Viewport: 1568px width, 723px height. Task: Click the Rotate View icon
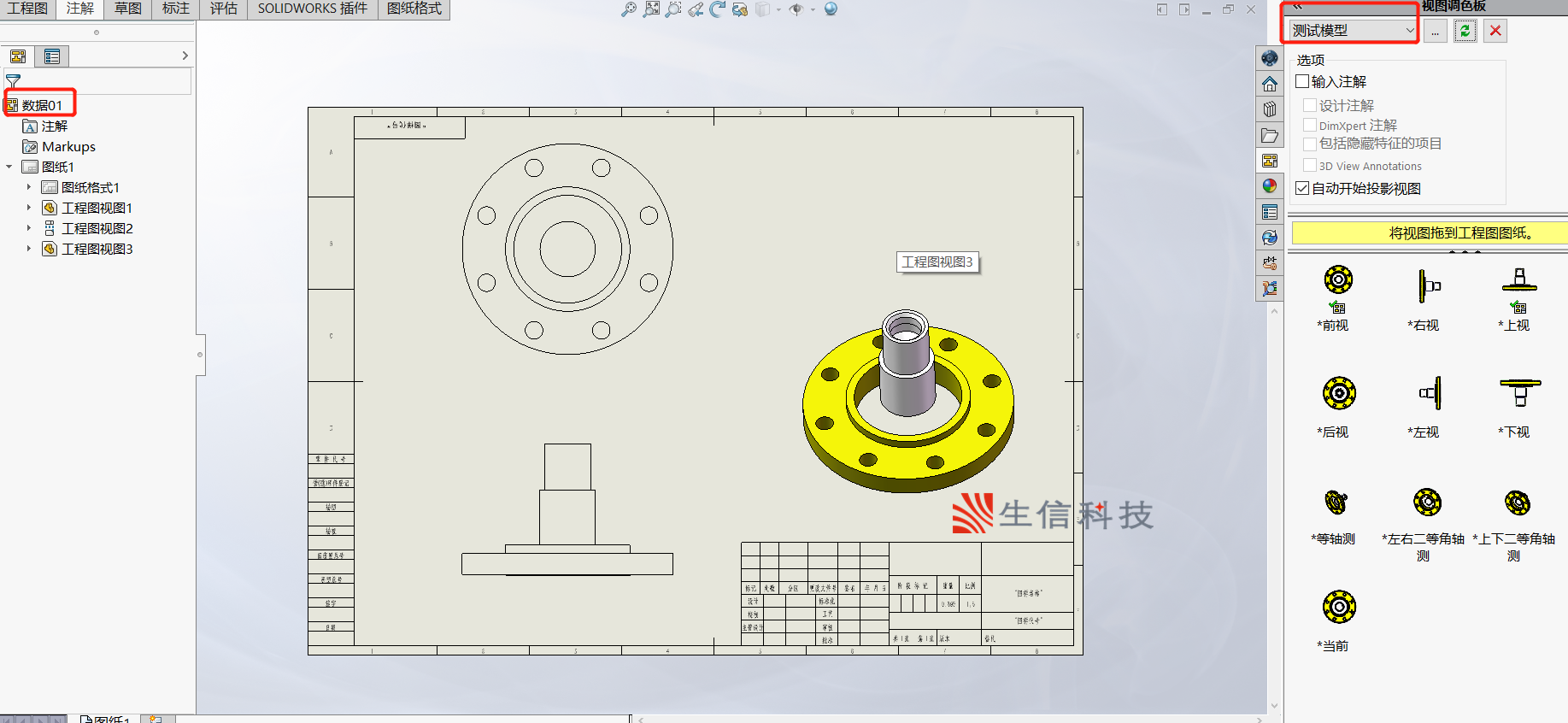tap(718, 9)
